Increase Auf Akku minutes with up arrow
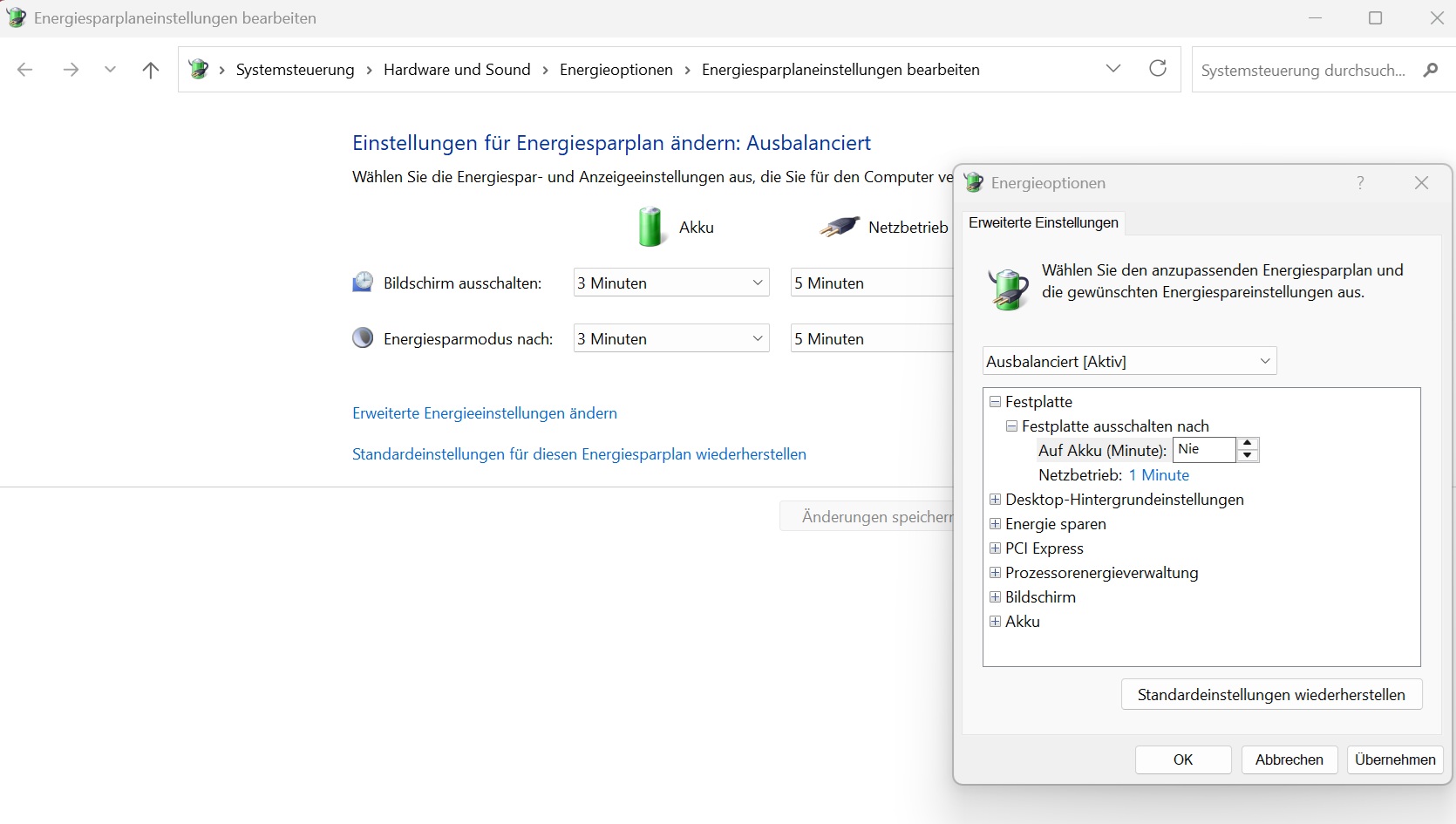Screen dimensions: 1456x824 1248,444
